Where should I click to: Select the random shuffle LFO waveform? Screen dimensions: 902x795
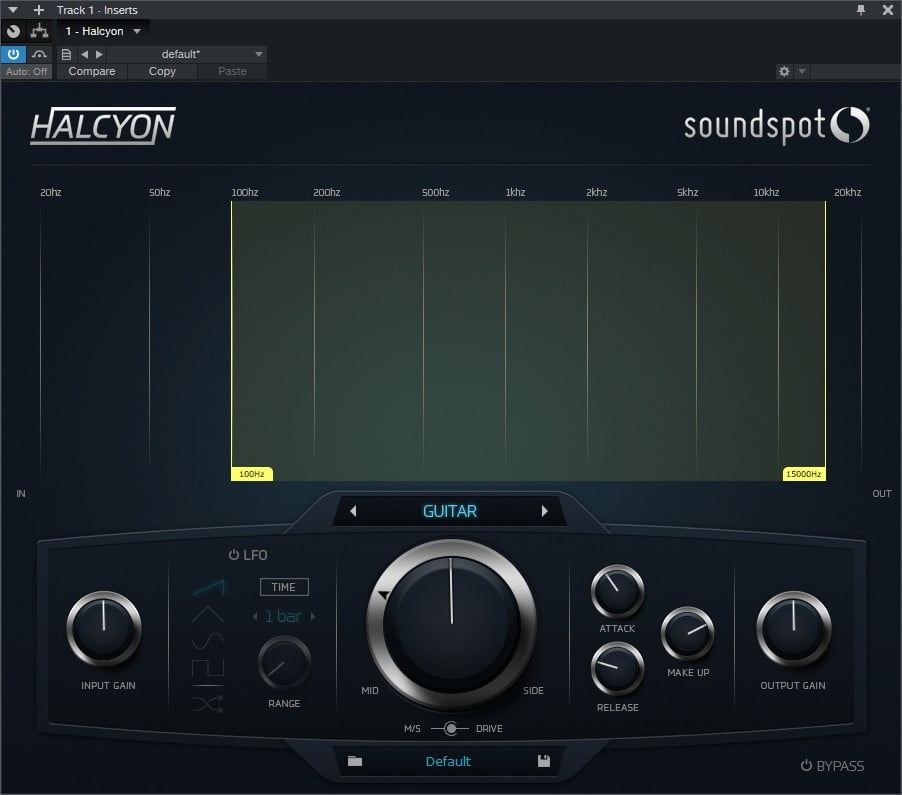(208, 704)
